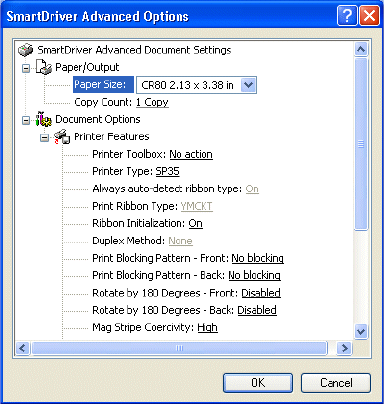Click Print Blocking Pattern Front No blocking
The image size is (384, 404).
pyautogui.click(x=257, y=258)
